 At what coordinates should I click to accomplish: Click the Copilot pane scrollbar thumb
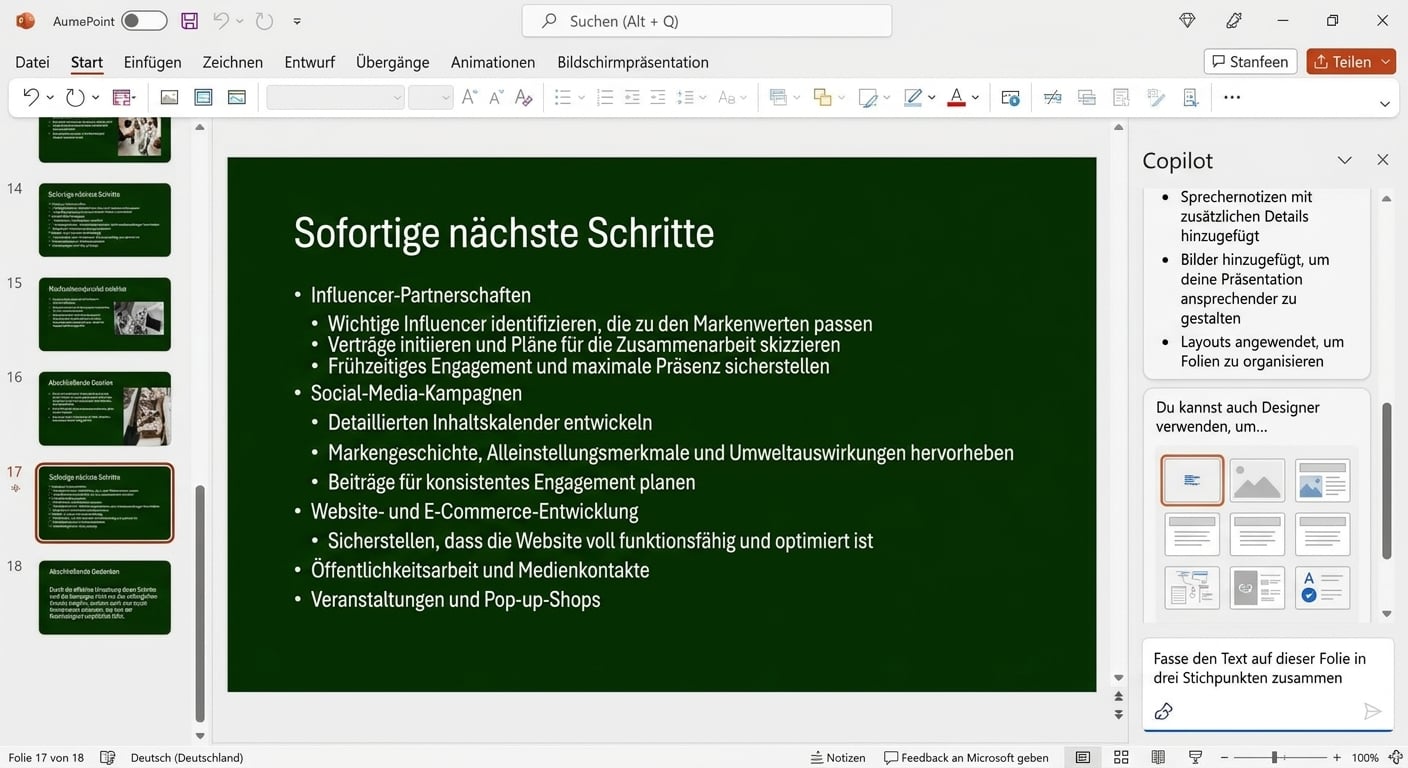1387,480
